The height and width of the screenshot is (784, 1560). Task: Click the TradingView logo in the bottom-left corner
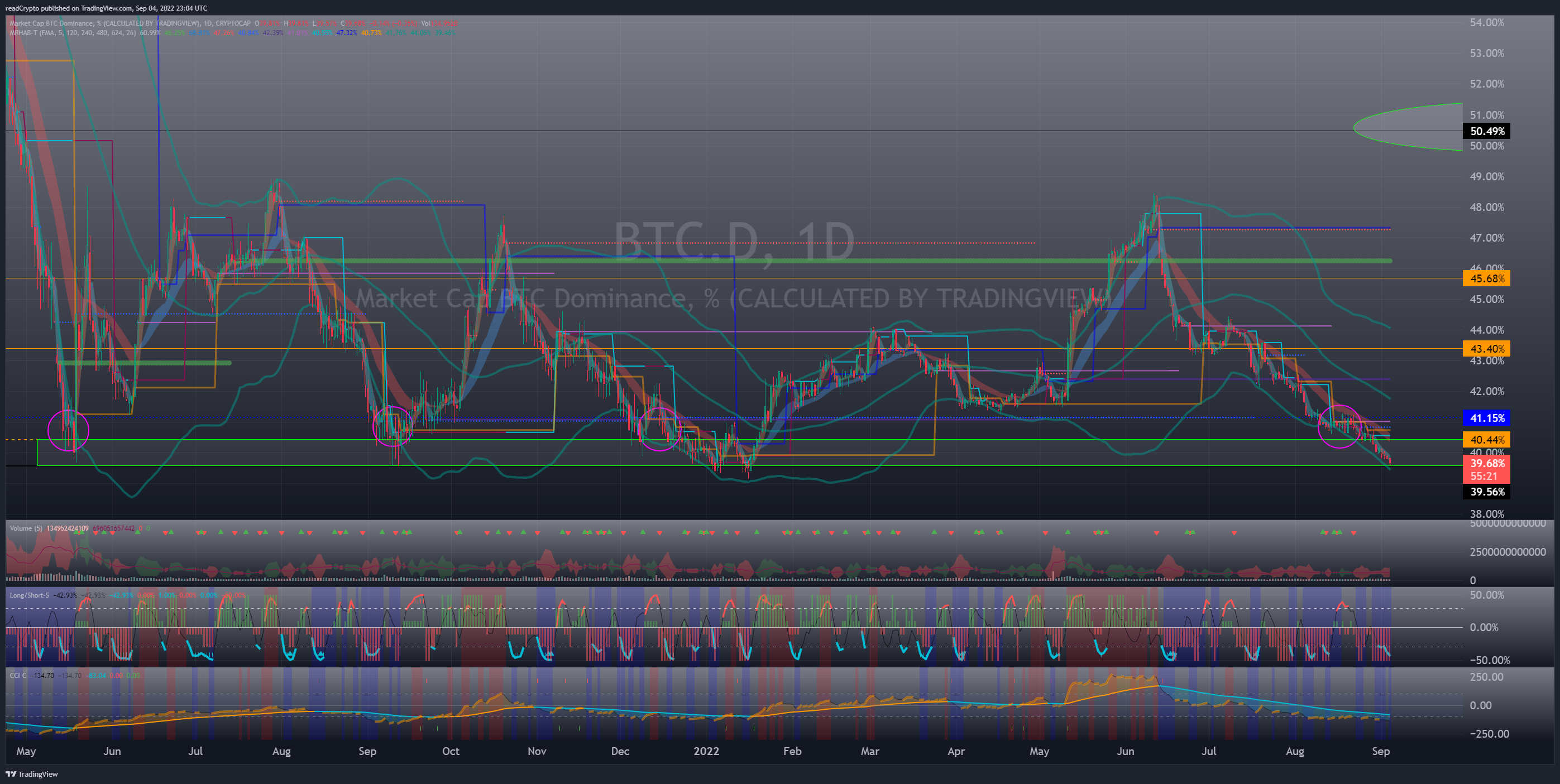coord(32,774)
